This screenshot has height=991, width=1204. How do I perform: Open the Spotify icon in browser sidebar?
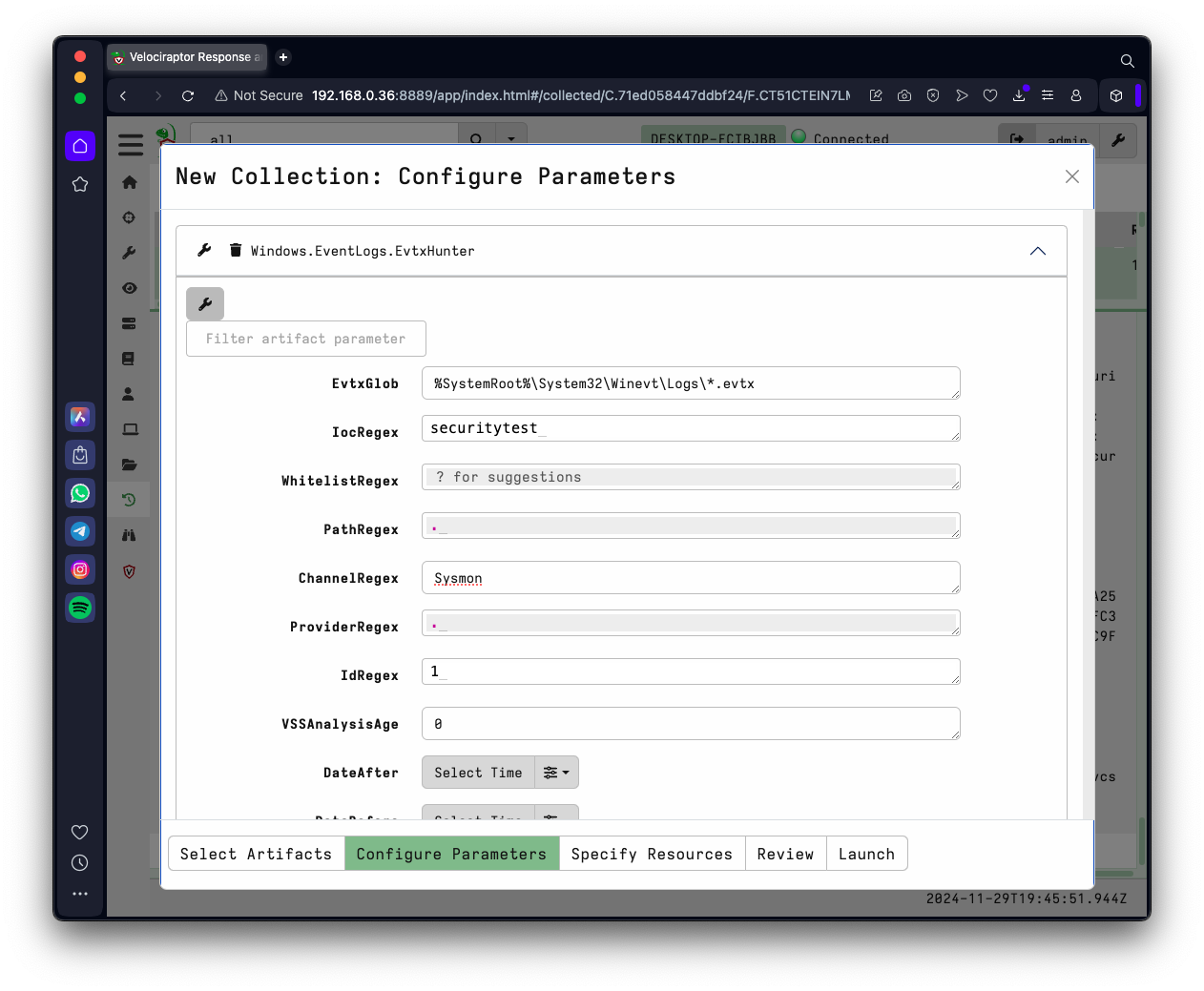pos(80,608)
